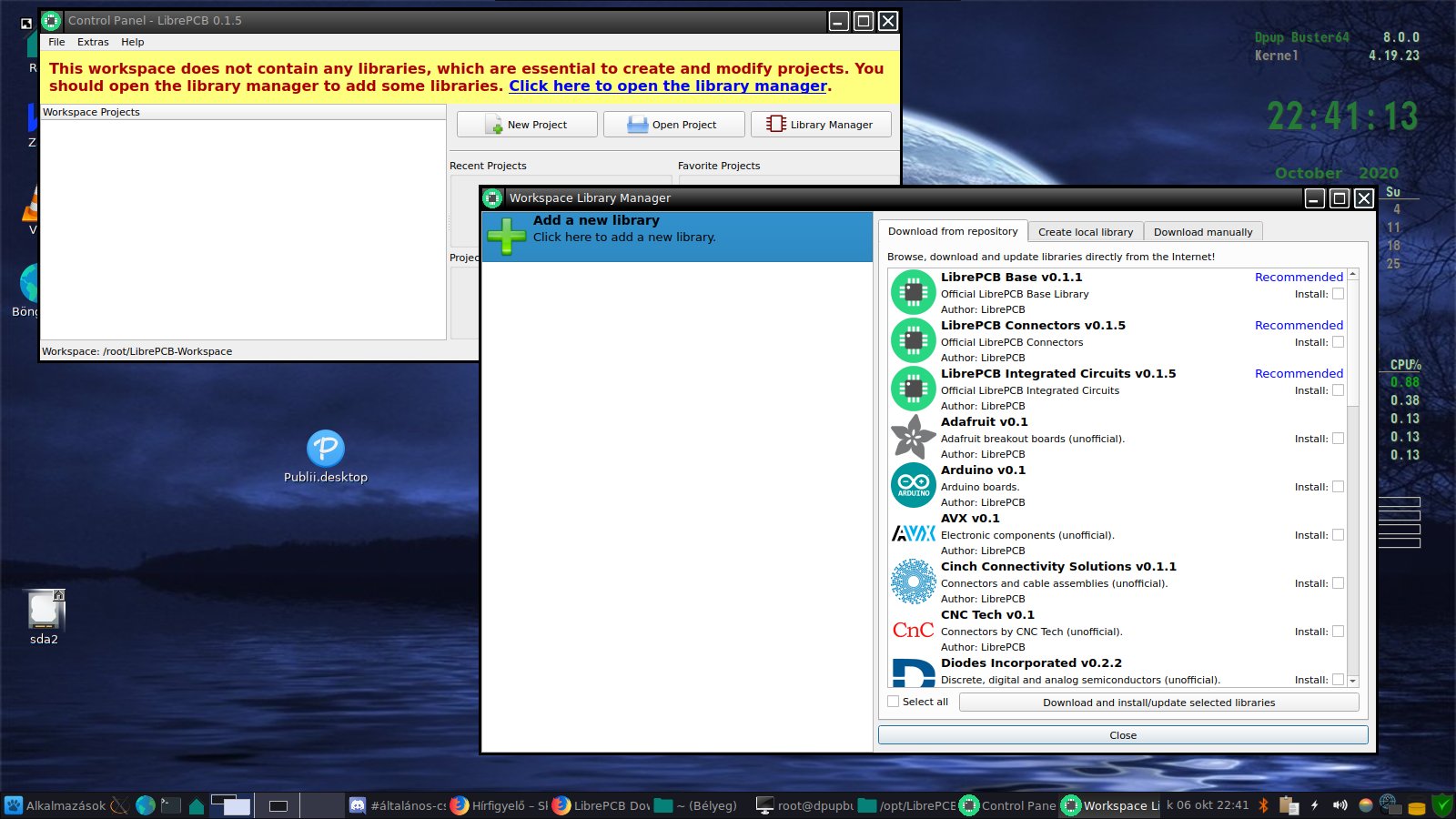Viewport: 1456px width, 819px height.
Task: Open the Extras menu in Control Panel
Action: point(93,42)
